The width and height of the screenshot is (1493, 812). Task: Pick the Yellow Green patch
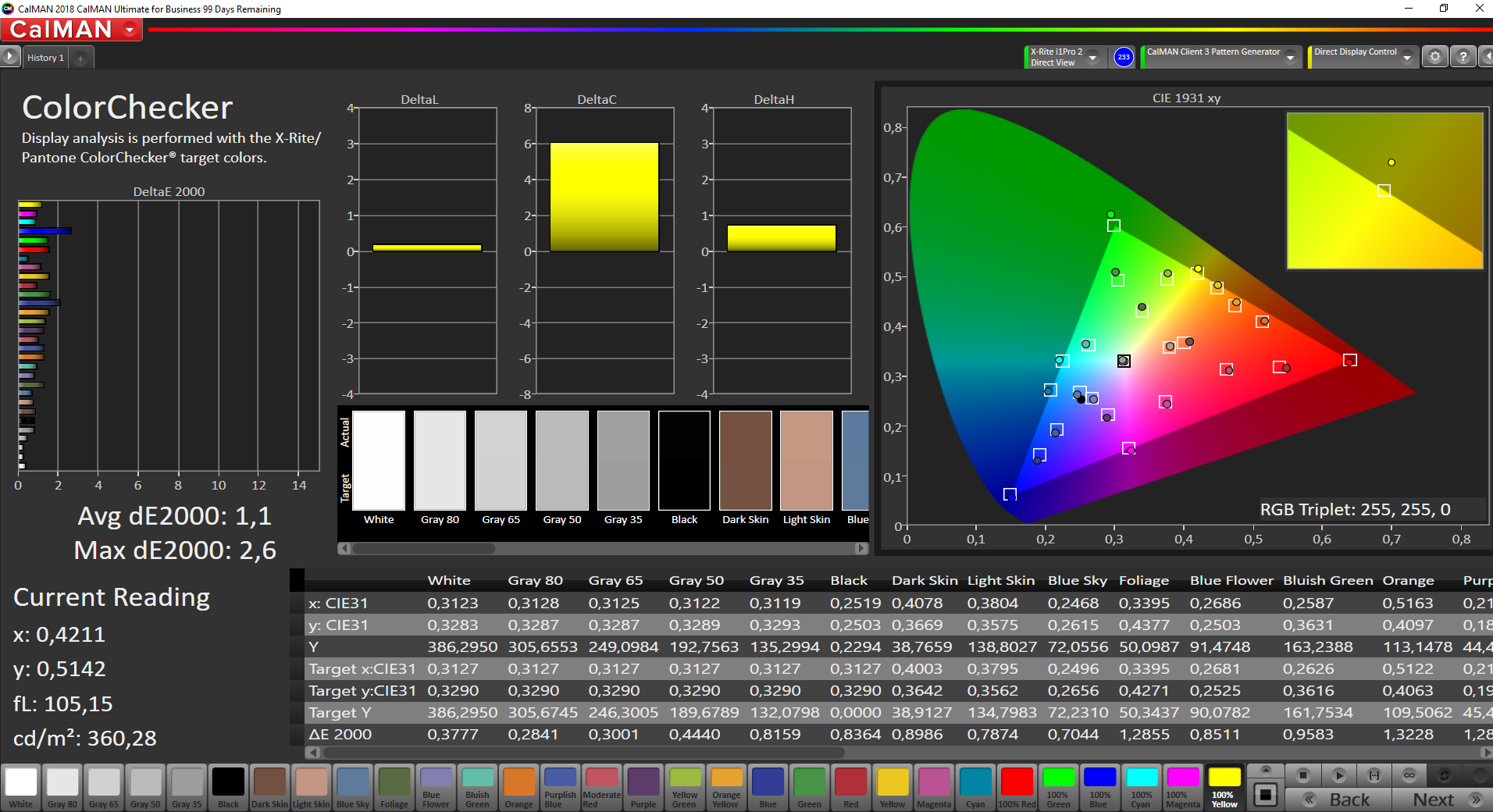[685, 788]
